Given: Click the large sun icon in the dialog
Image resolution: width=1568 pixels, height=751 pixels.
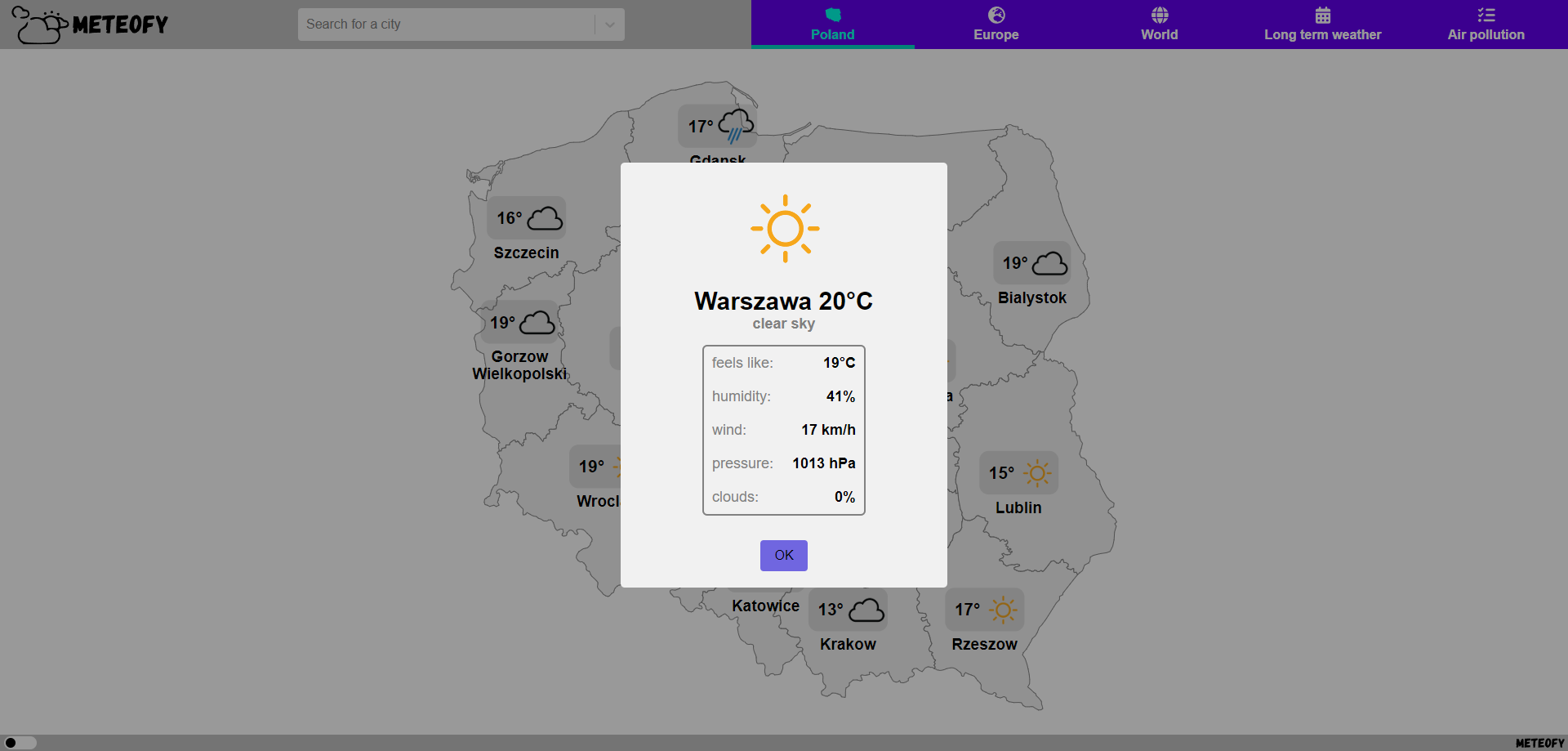Looking at the screenshot, I should tap(785, 229).
